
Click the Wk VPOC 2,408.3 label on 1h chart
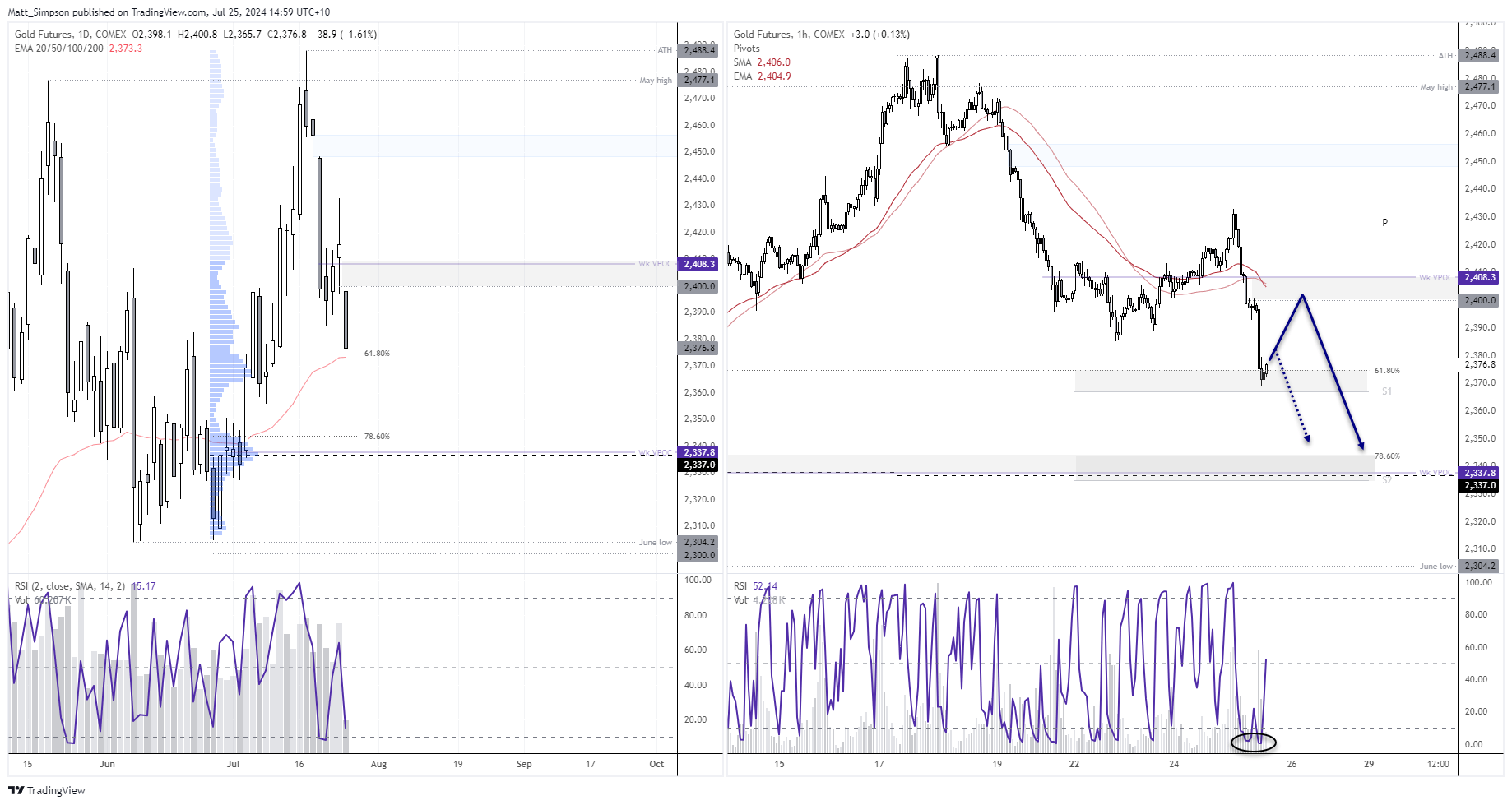pos(1479,277)
